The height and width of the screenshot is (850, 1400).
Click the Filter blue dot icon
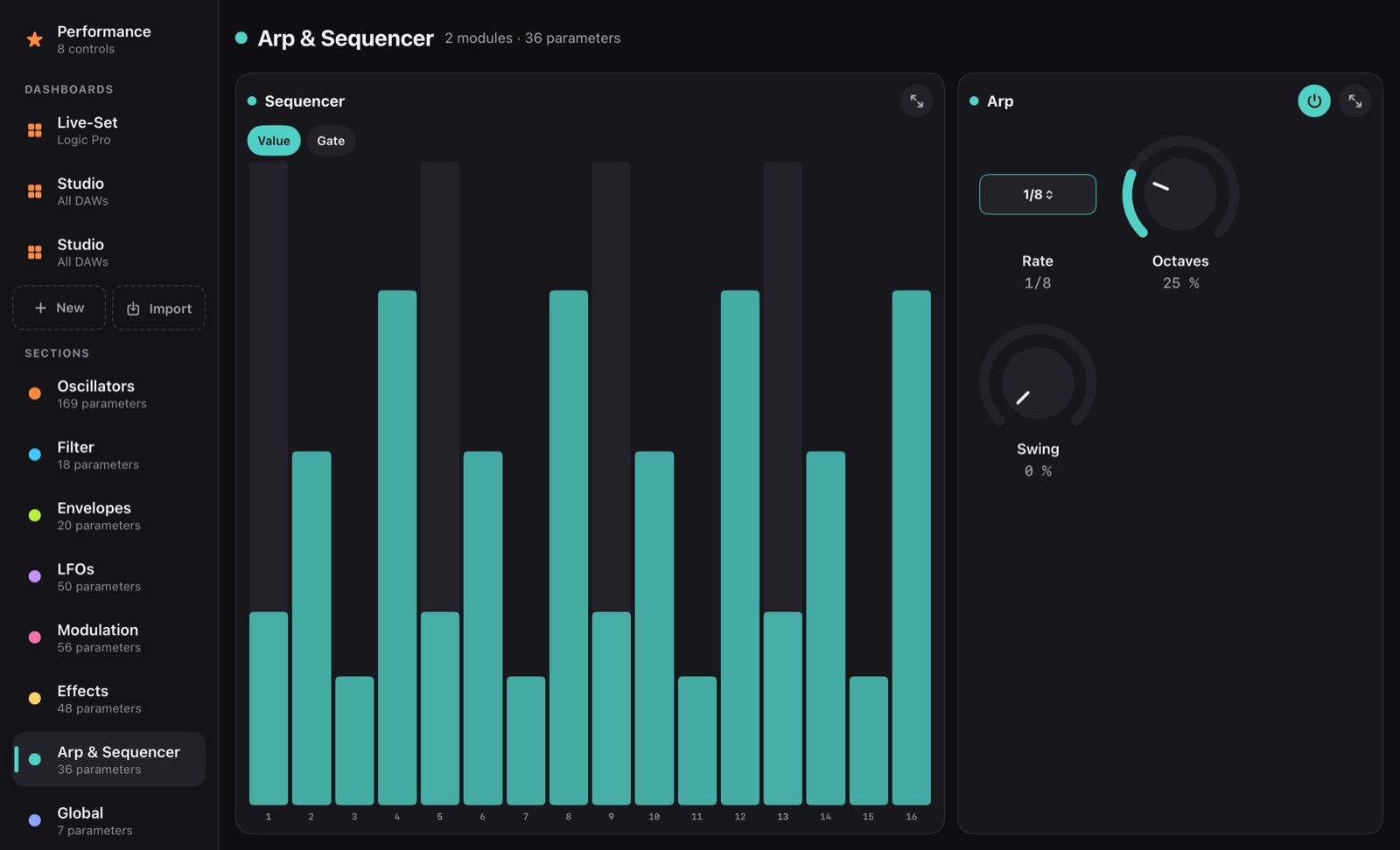35,455
